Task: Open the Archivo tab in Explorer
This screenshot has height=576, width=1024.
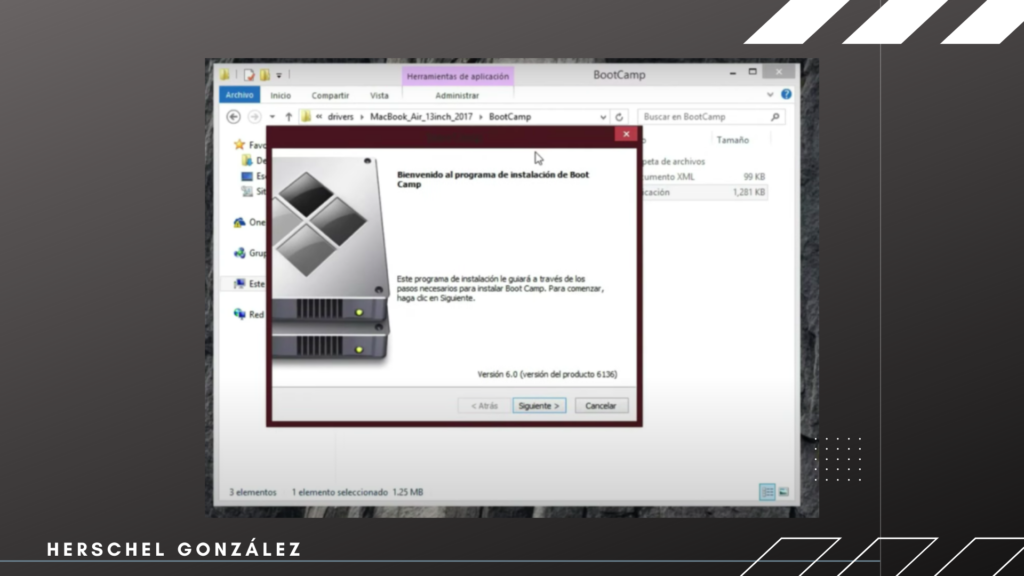Action: (x=239, y=95)
